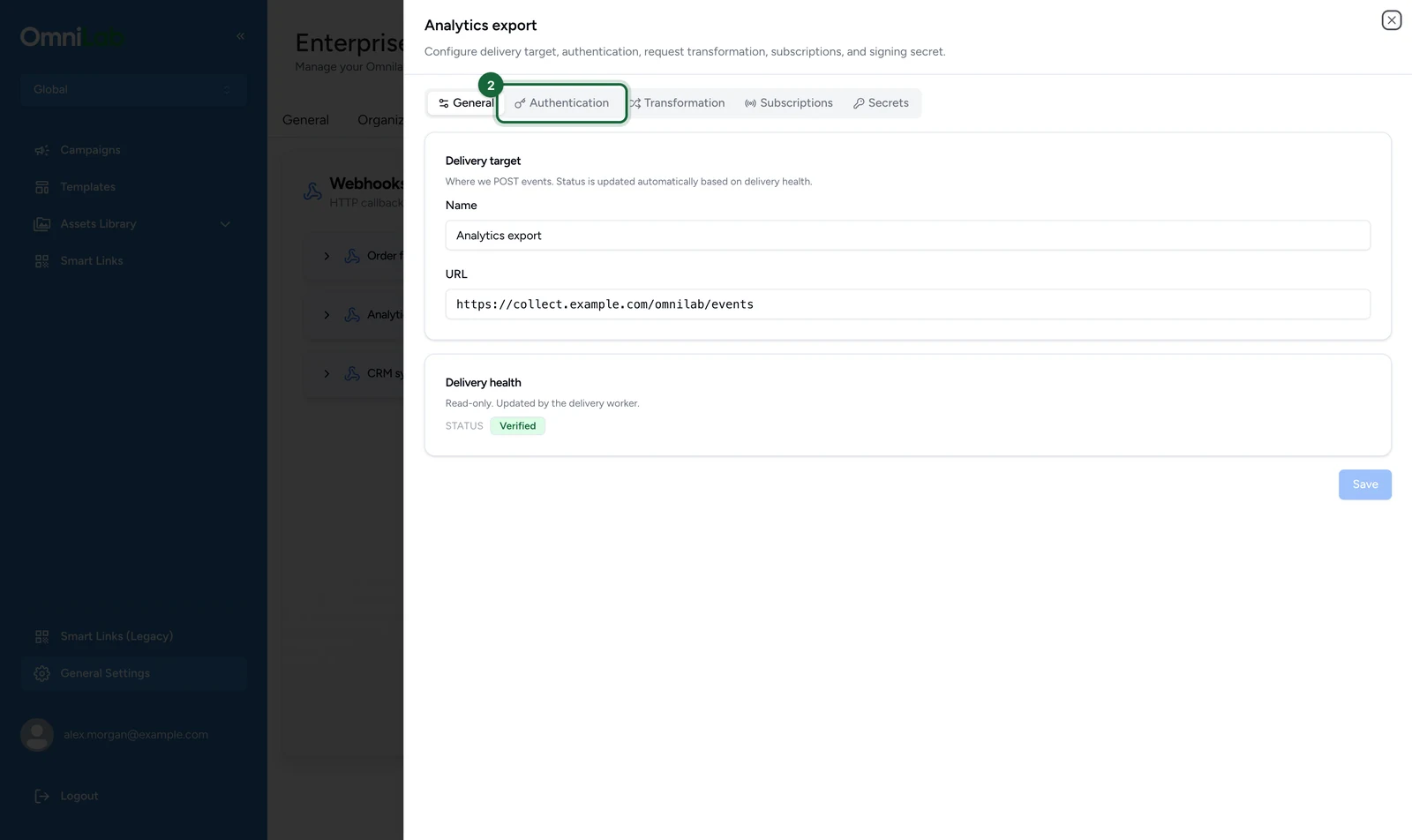This screenshot has width=1412, height=840.
Task: Click the Logout link
Action: 79,796
